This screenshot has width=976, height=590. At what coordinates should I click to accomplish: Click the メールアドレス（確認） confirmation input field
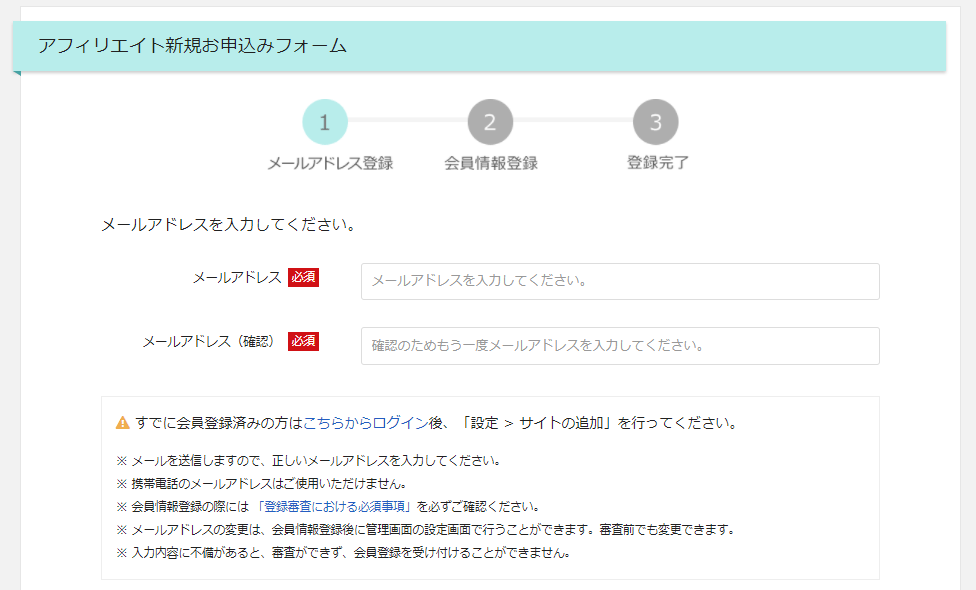click(620, 346)
